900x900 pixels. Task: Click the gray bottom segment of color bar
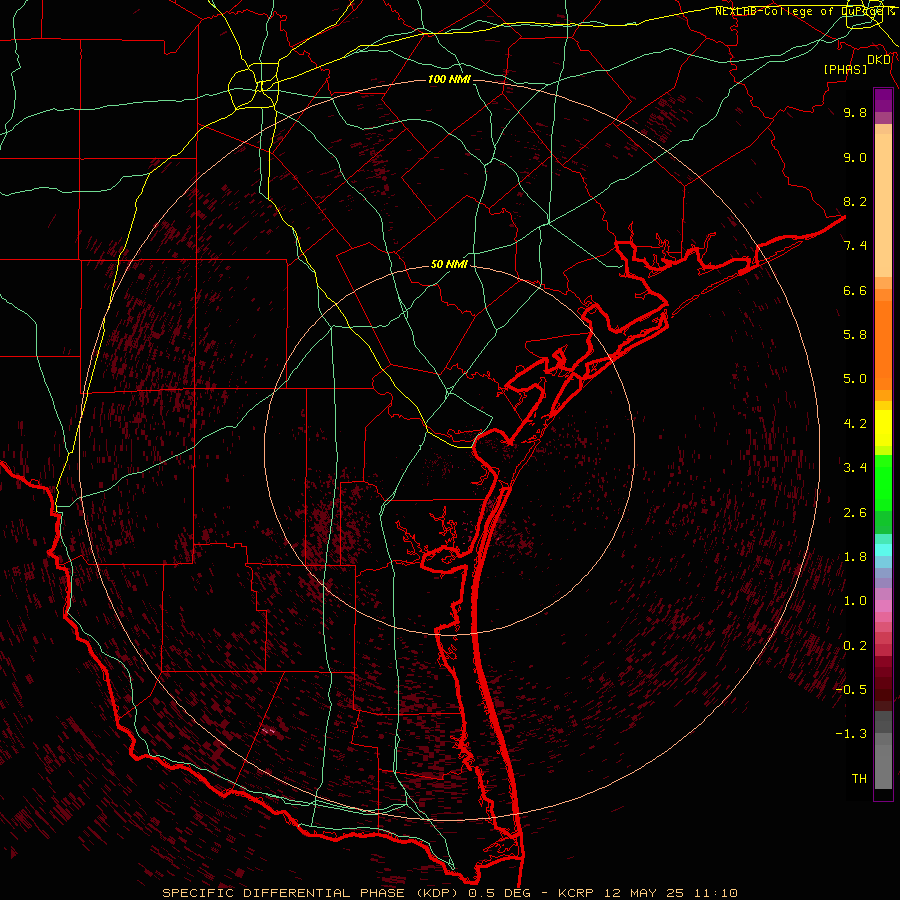click(x=883, y=763)
